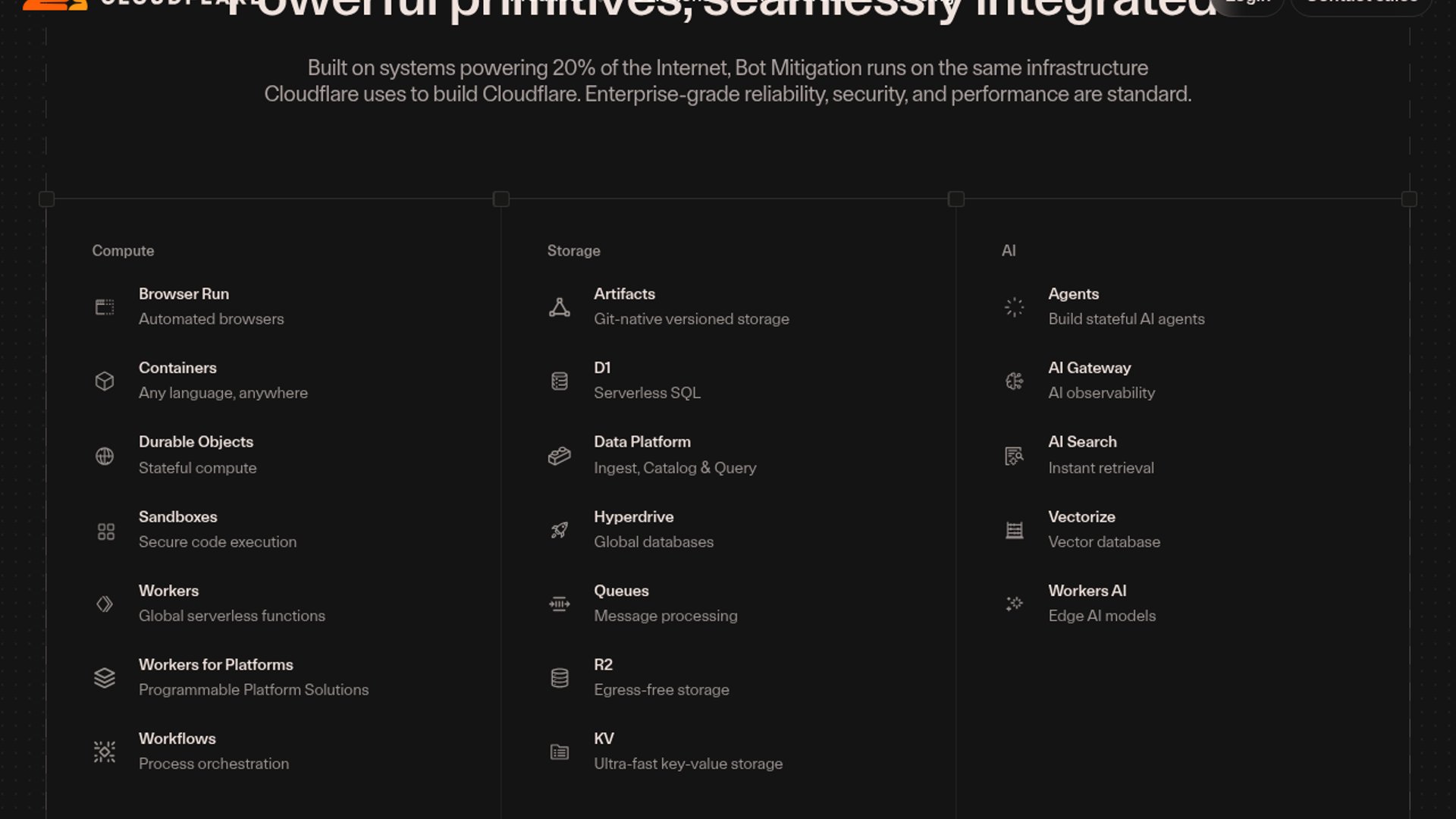Click the AI section heading
This screenshot has width=1456, height=819.
[x=1009, y=251]
